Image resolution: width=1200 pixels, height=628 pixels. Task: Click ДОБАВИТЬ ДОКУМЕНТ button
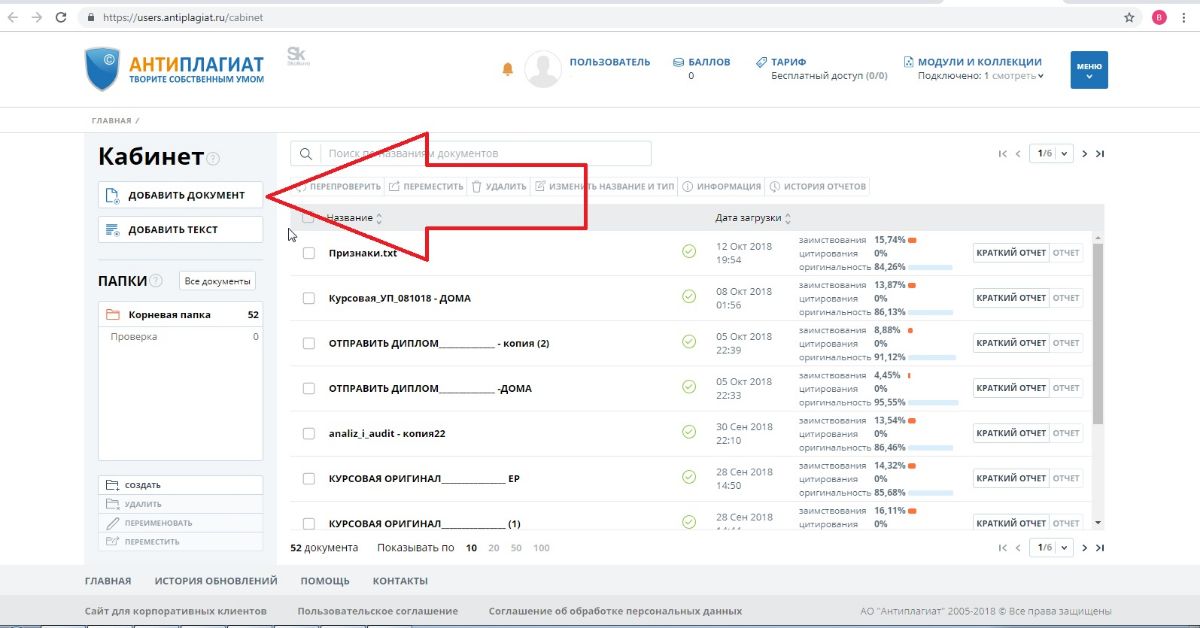[x=180, y=195]
